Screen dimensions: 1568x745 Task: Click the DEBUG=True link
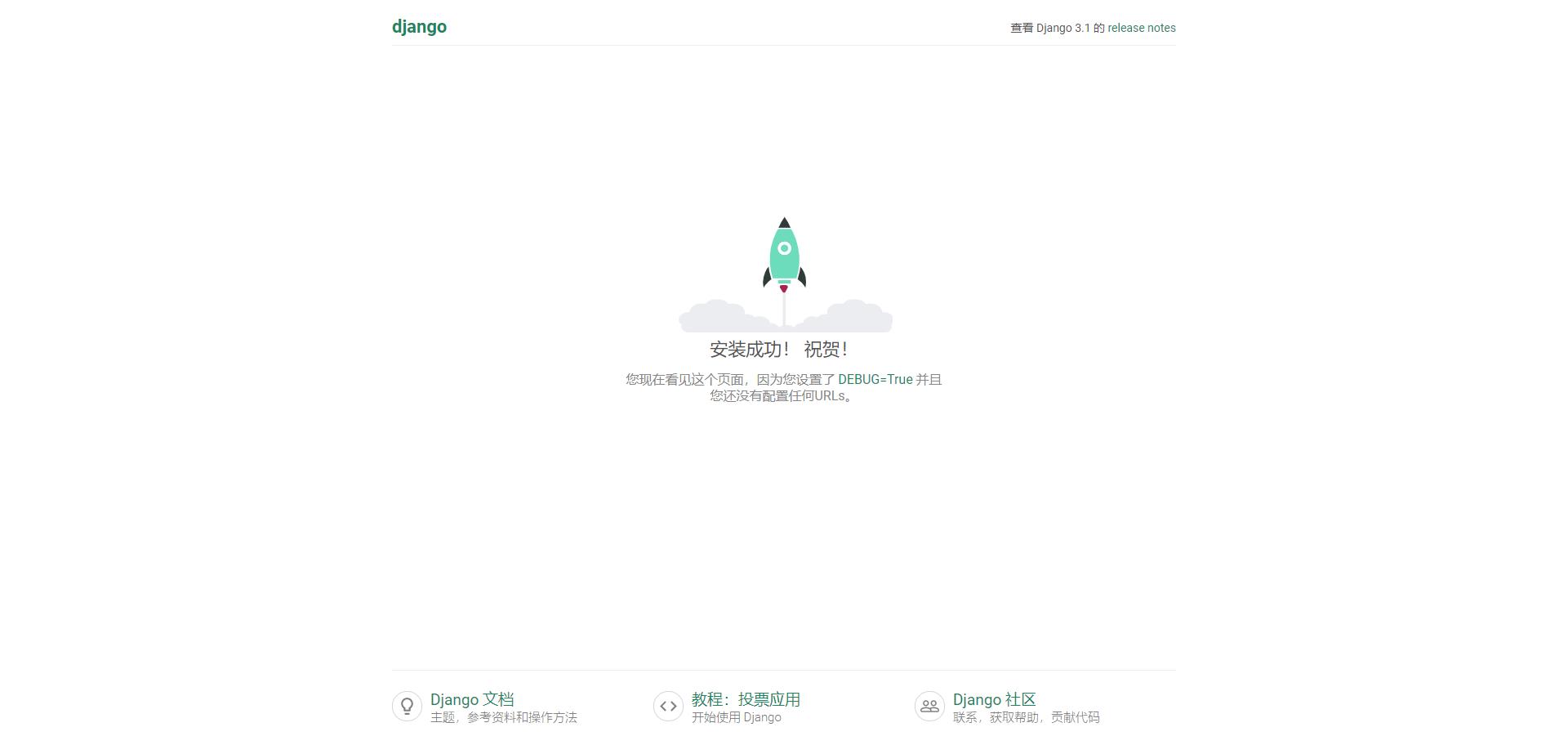pyautogui.click(x=875, y=379)
